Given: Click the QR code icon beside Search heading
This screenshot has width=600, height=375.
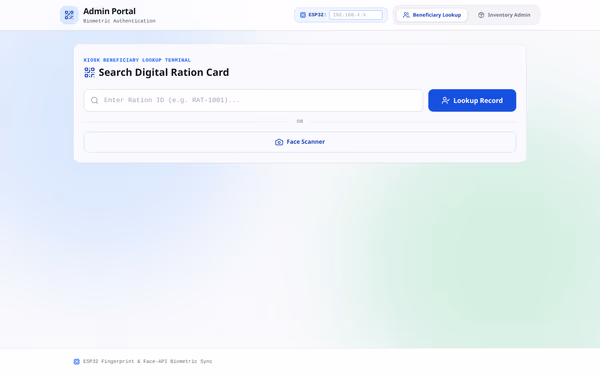Looking at the screenshot, I should [x=90, y=72].
